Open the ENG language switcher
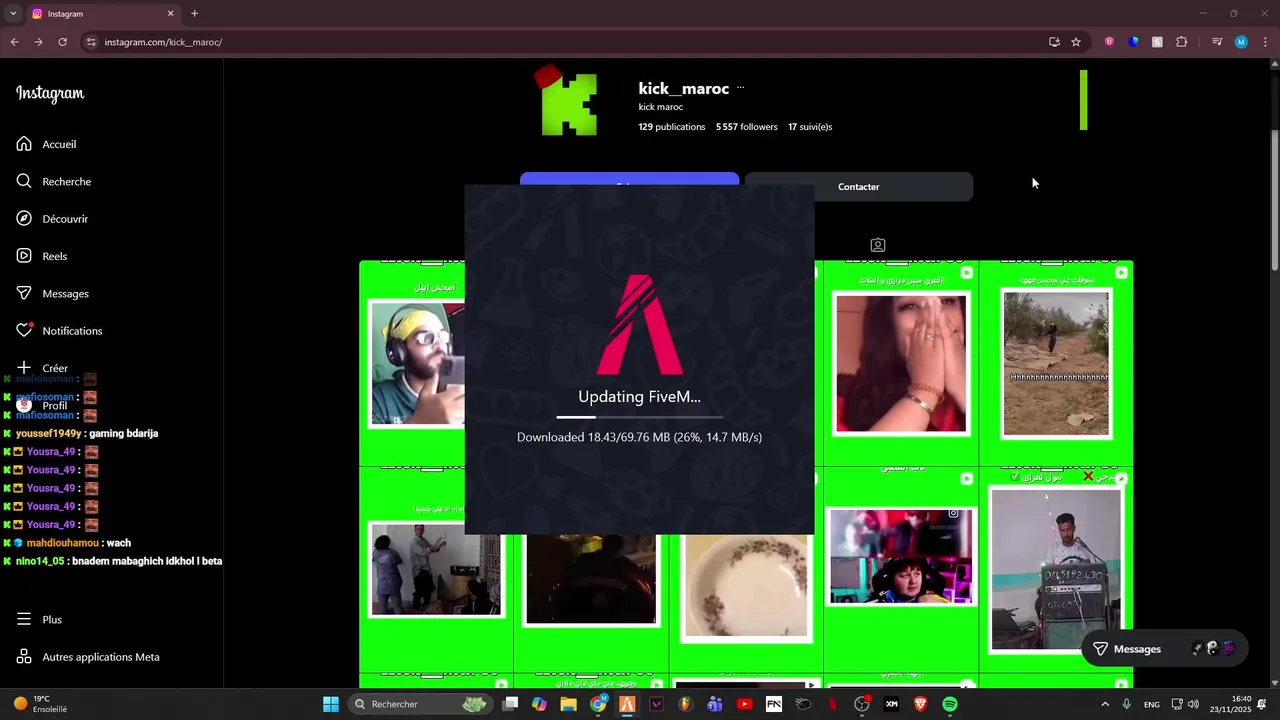This screenshot has height=720, width=1280. point(1152,704)
